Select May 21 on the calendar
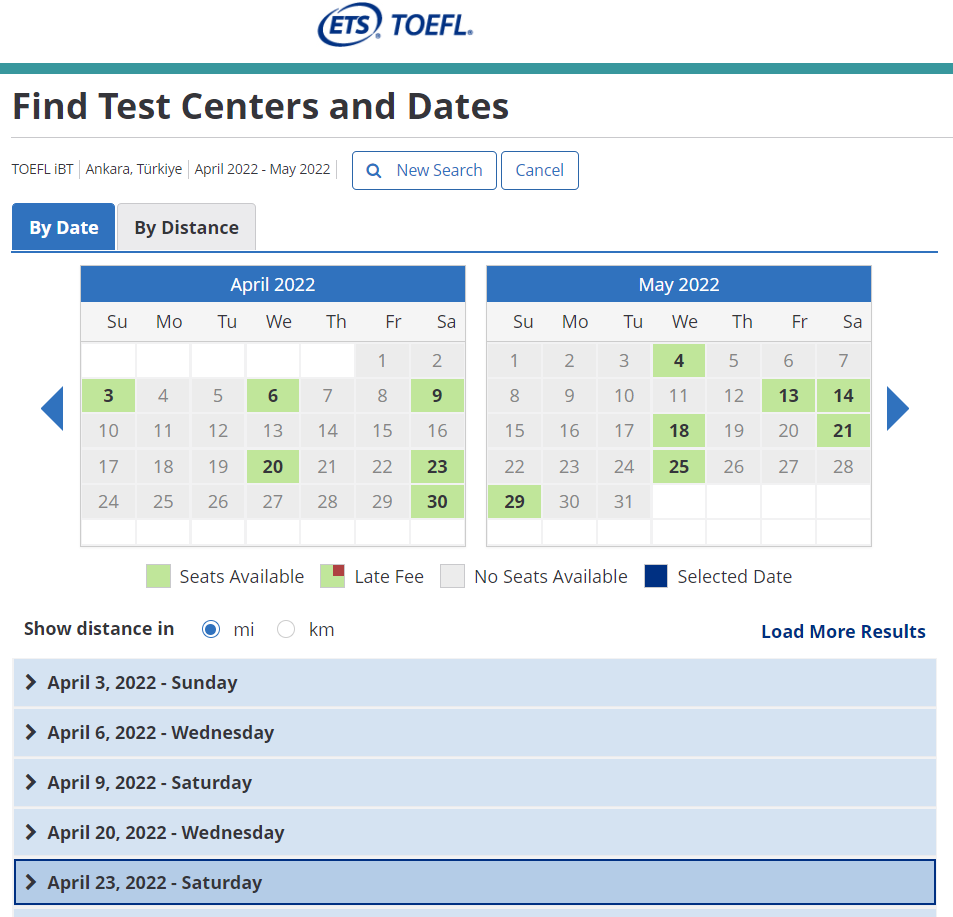The height and width of the screenshot is (917, 953). click(843, 431)
